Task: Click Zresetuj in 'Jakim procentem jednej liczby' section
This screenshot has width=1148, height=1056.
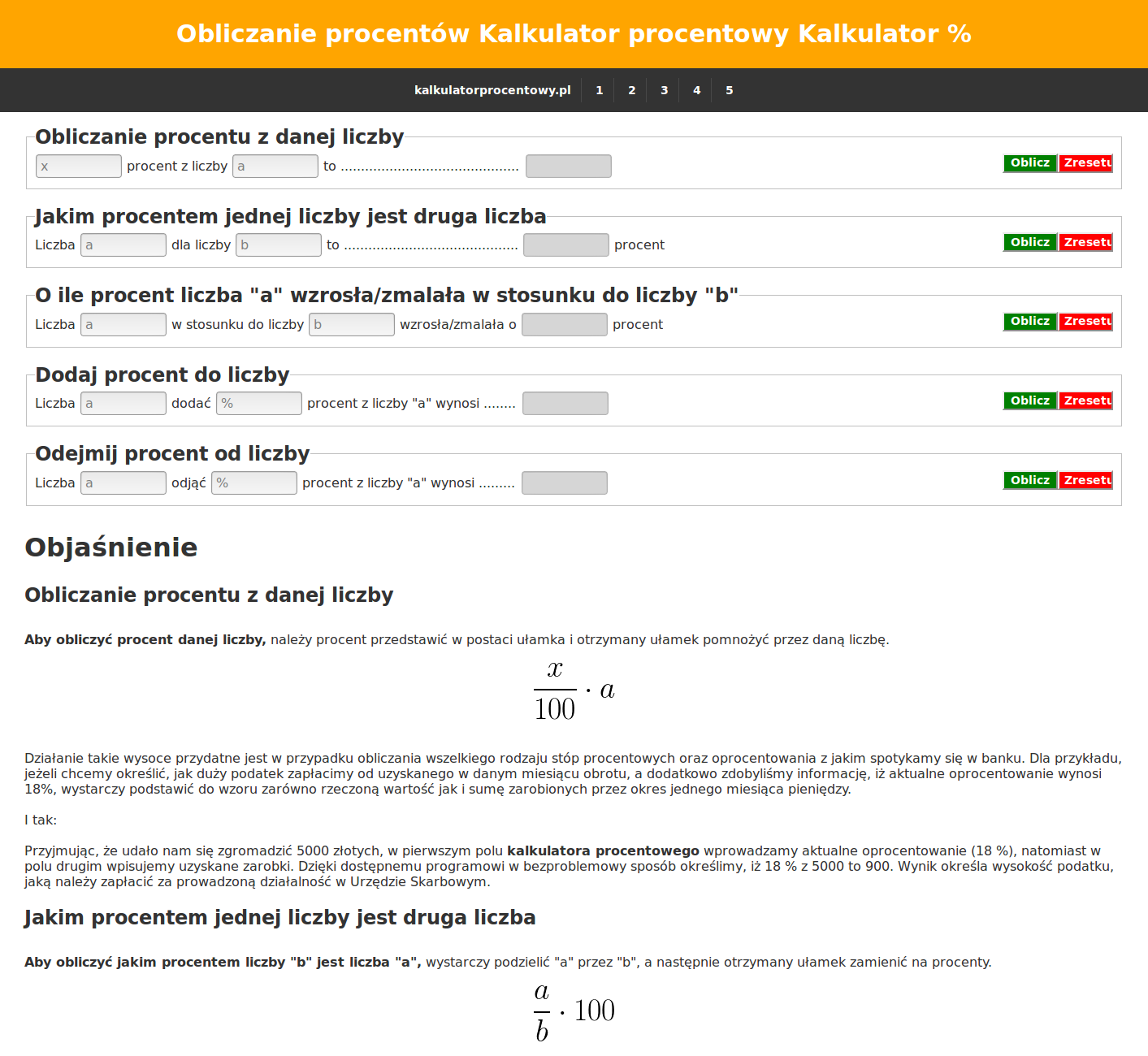Action: coord(1086,243)
